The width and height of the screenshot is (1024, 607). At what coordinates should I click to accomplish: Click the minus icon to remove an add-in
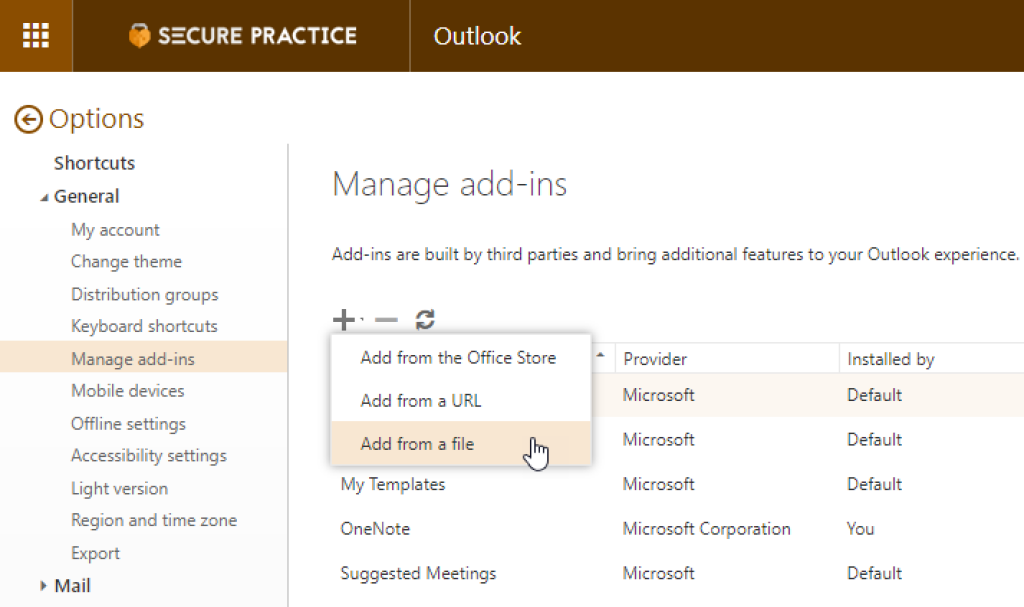(384, 319)
